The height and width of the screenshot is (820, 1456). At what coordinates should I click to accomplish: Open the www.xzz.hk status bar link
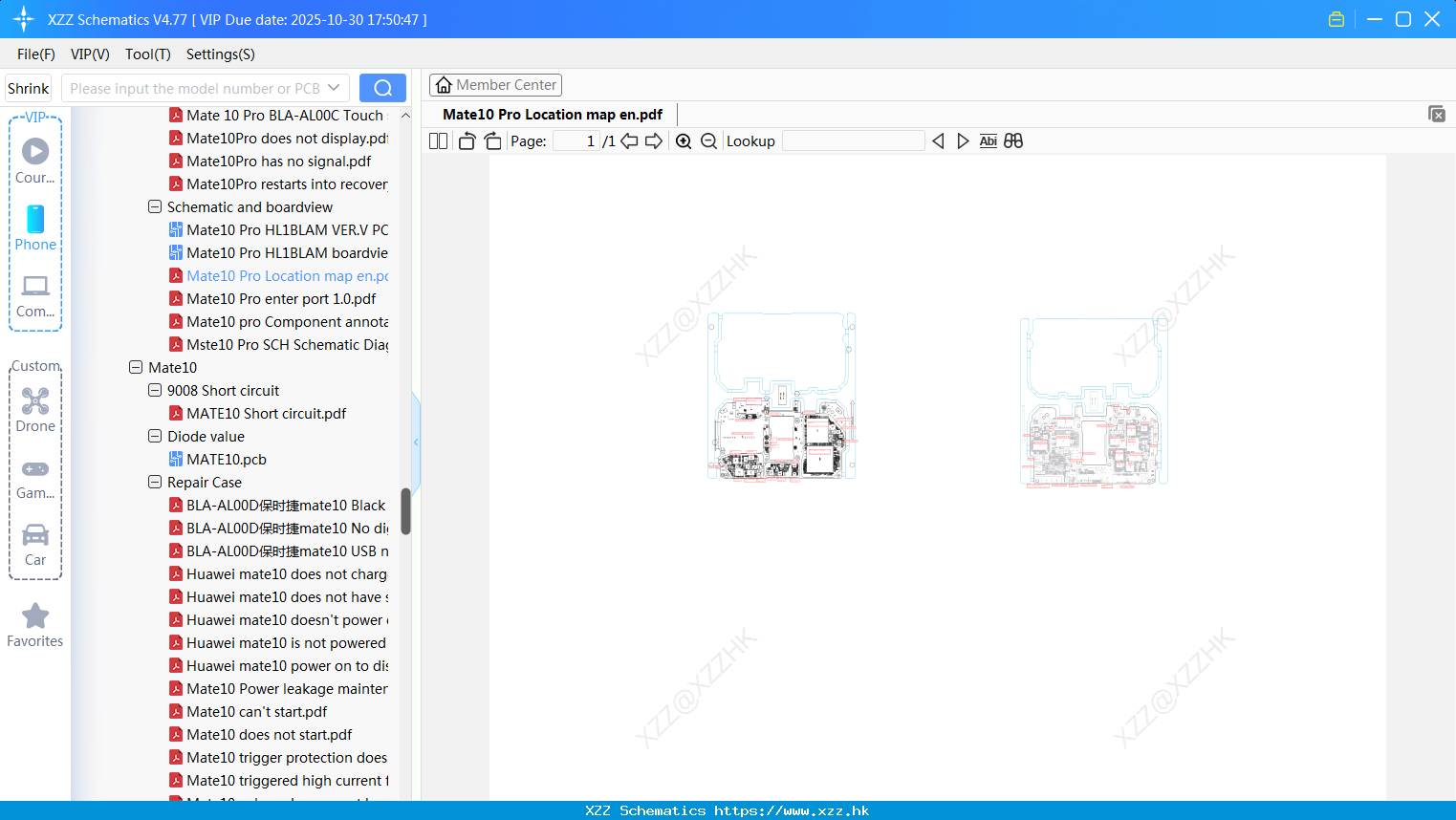click(792, 810)
